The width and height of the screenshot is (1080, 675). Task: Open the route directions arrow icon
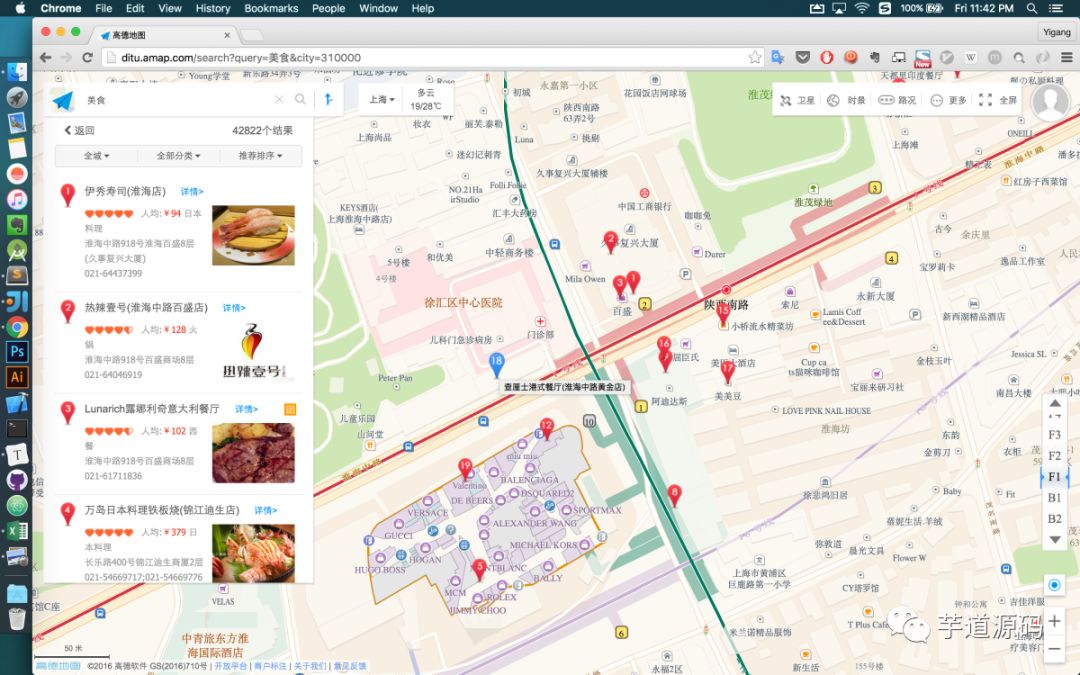[329, 99]
